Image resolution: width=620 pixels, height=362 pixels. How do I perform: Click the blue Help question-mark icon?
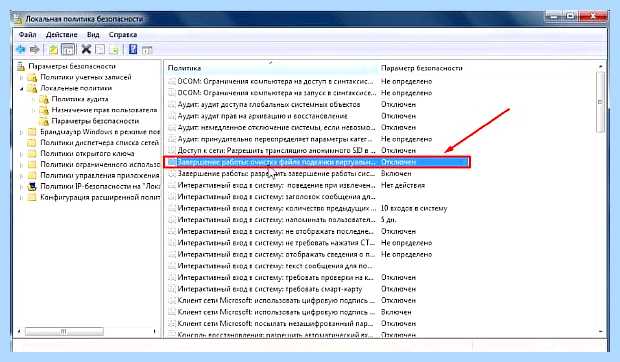click(133, 49)
